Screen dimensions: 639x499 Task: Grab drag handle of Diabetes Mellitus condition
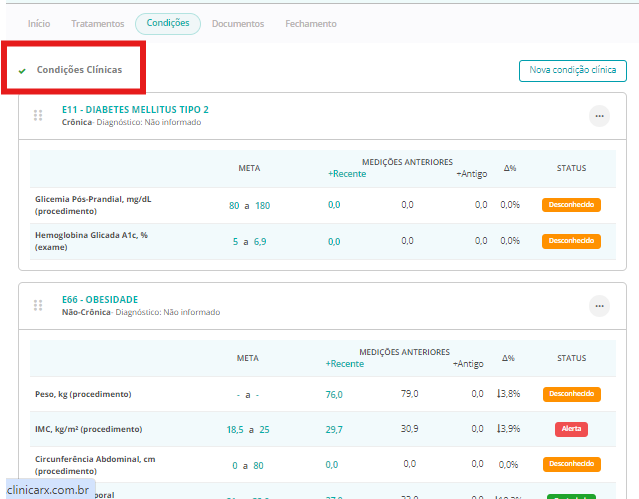[38, 116]
